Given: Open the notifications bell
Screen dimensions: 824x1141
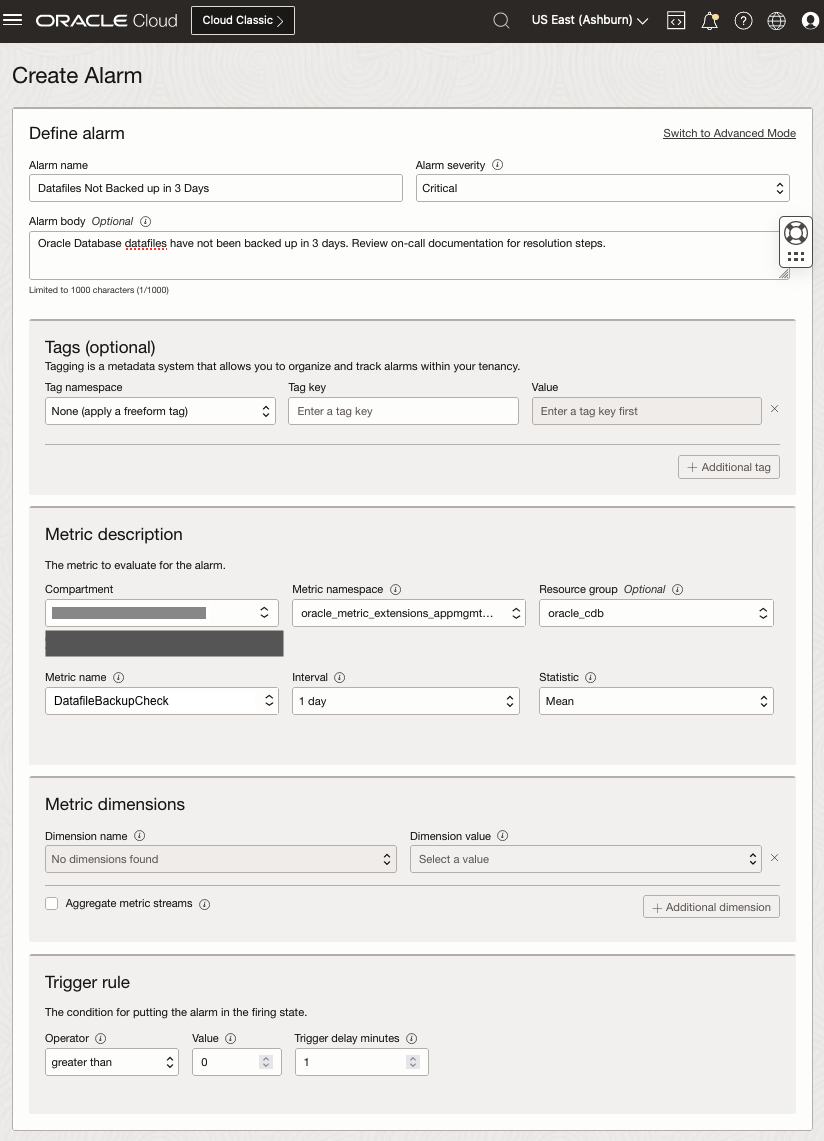Looking at the screenshot, I should pyautogui.click(x=710, y=20).
